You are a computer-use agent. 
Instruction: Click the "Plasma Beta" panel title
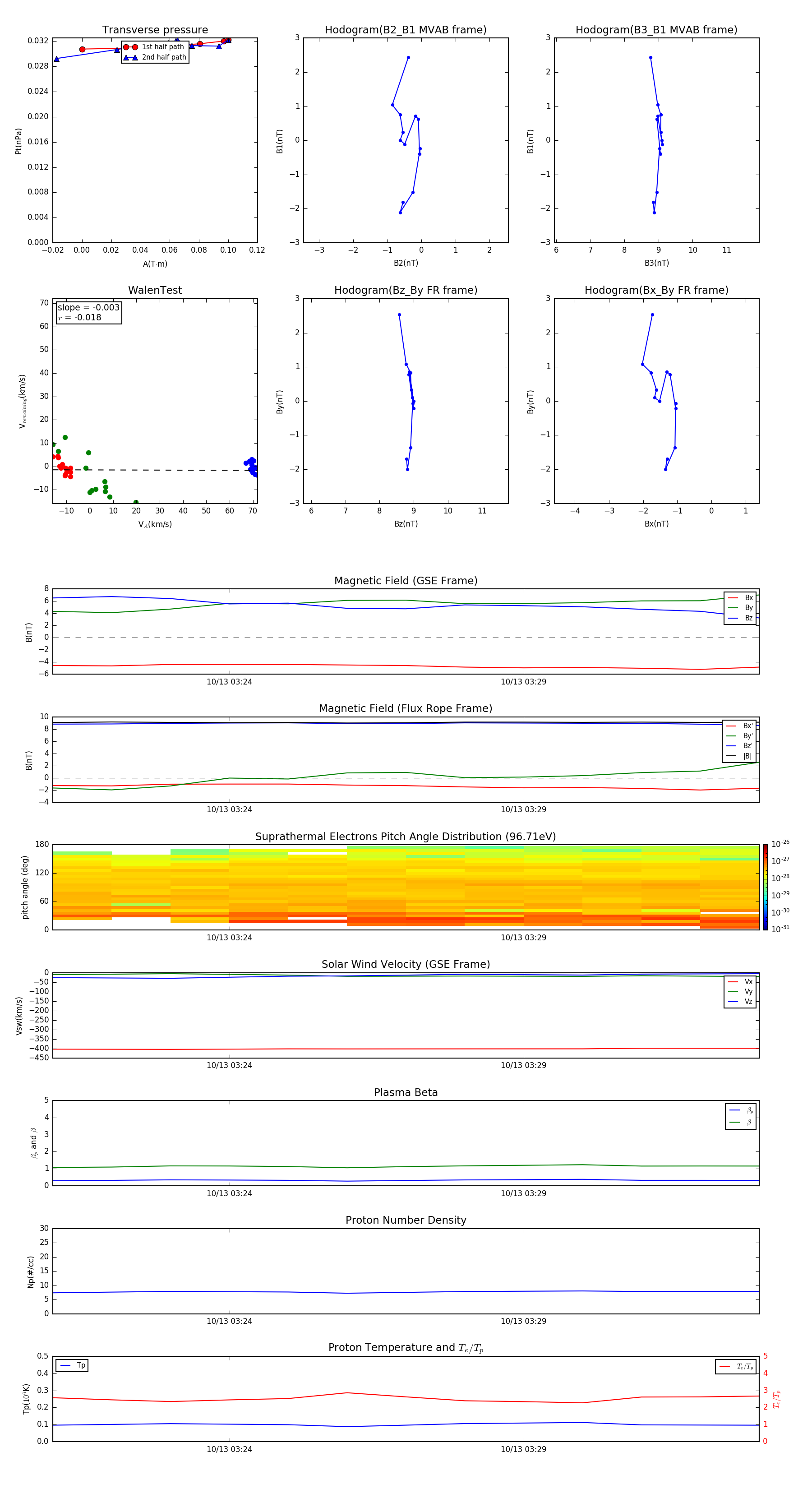406,1093
